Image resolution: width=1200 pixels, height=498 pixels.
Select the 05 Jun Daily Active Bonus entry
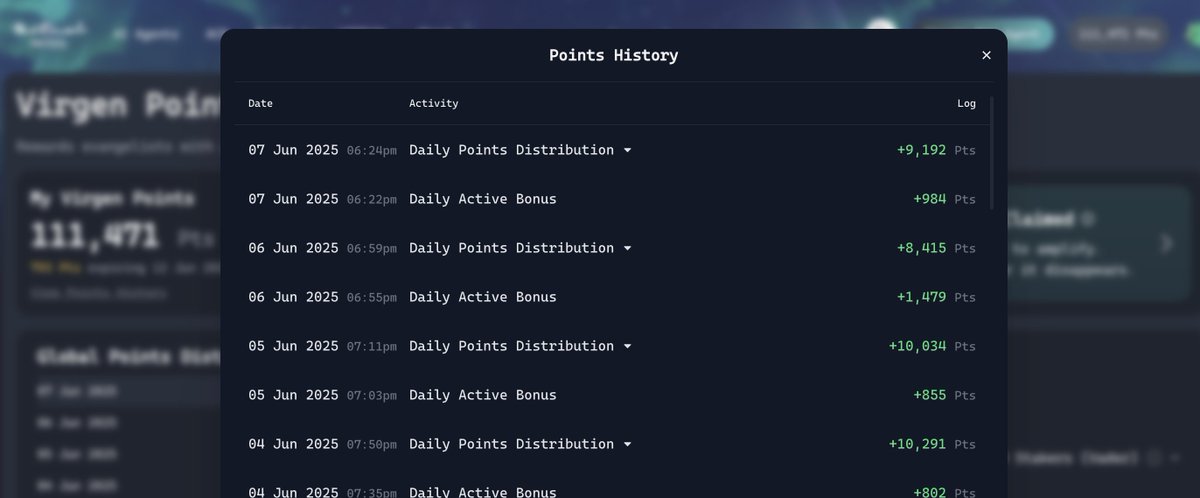click(x=612, y=395)
